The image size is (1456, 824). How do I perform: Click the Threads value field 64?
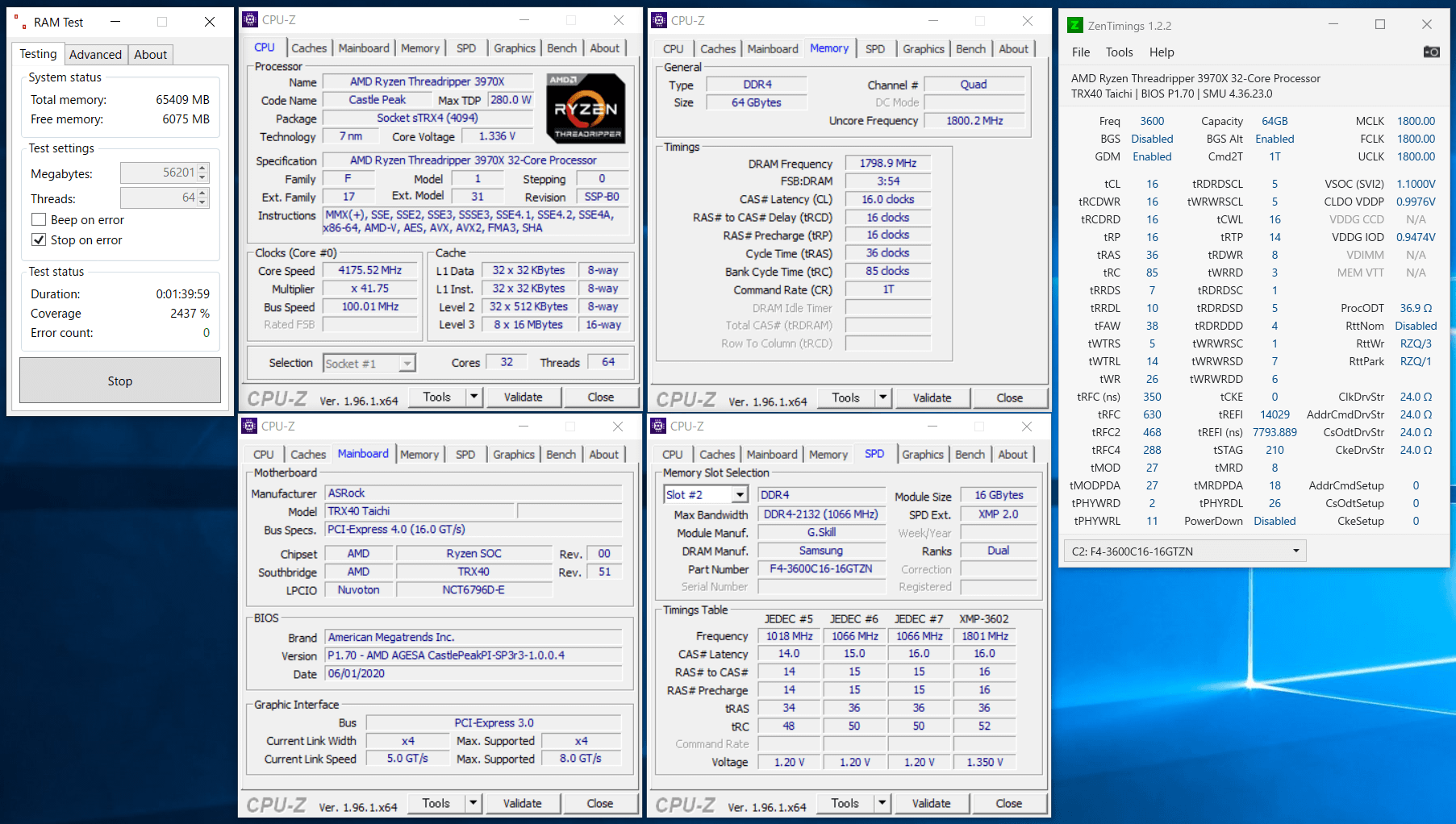pos(159,198)
